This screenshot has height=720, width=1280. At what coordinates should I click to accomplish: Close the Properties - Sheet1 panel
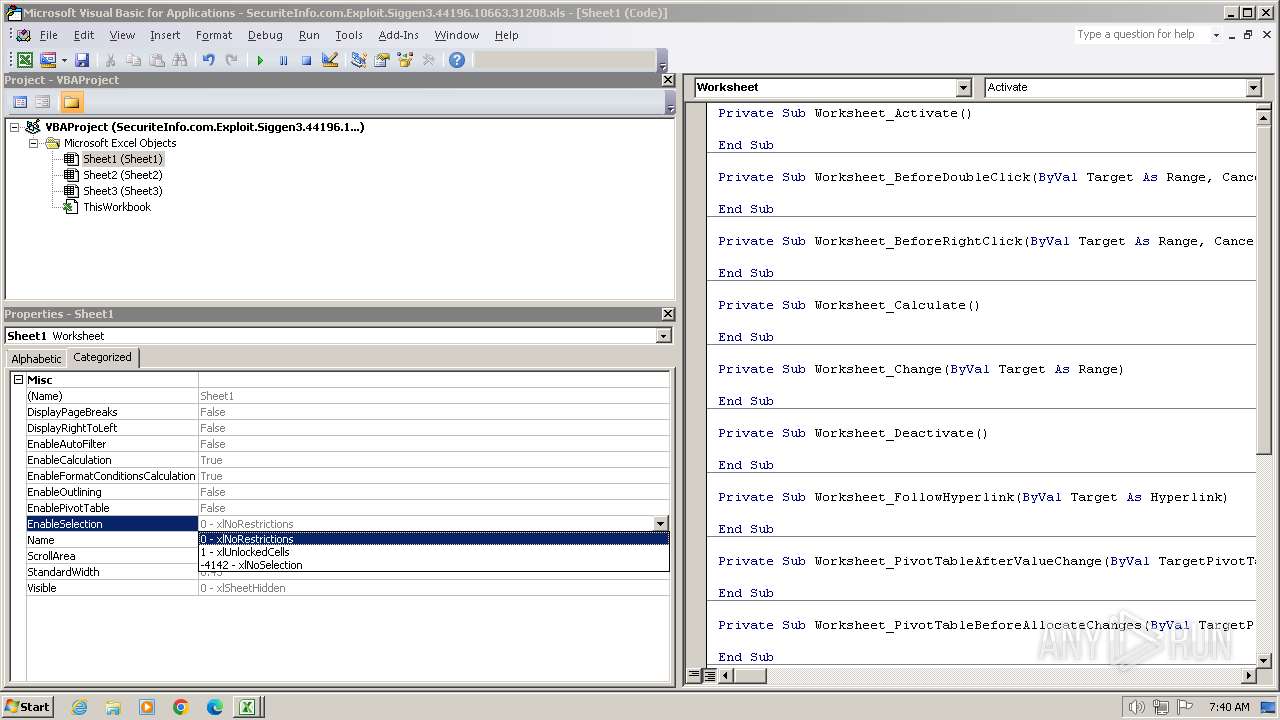[x=668, y=314]
